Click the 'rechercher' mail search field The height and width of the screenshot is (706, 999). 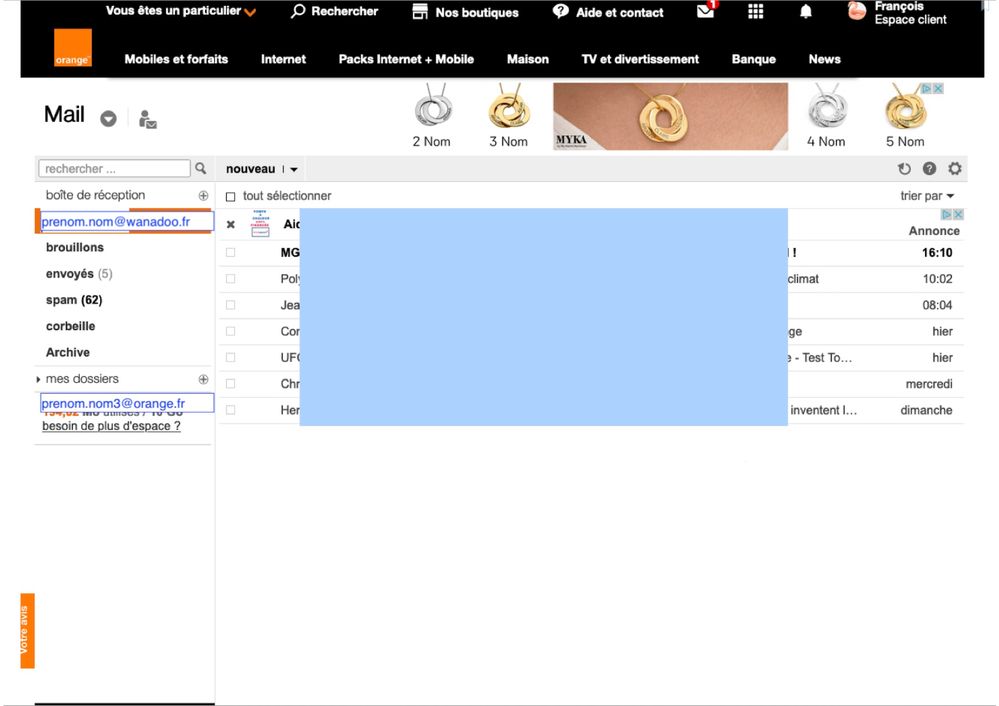pos(114,169)
